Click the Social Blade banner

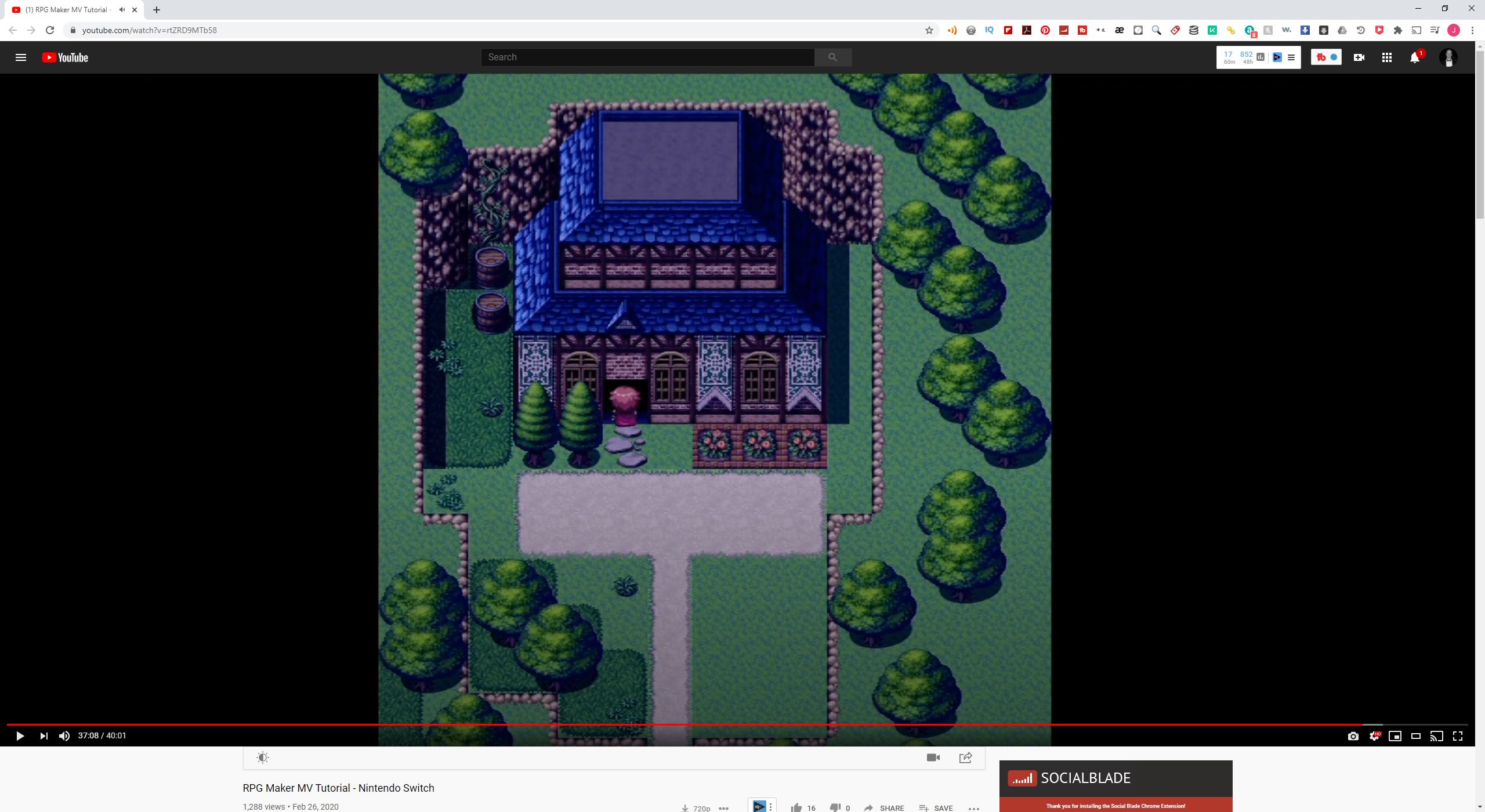click(1115, 786)
